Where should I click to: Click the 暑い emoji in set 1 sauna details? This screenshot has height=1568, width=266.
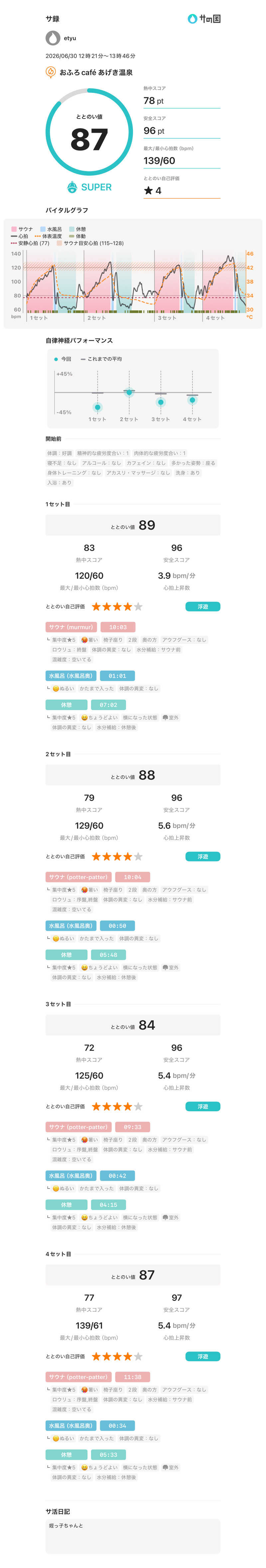coord(84,640)
